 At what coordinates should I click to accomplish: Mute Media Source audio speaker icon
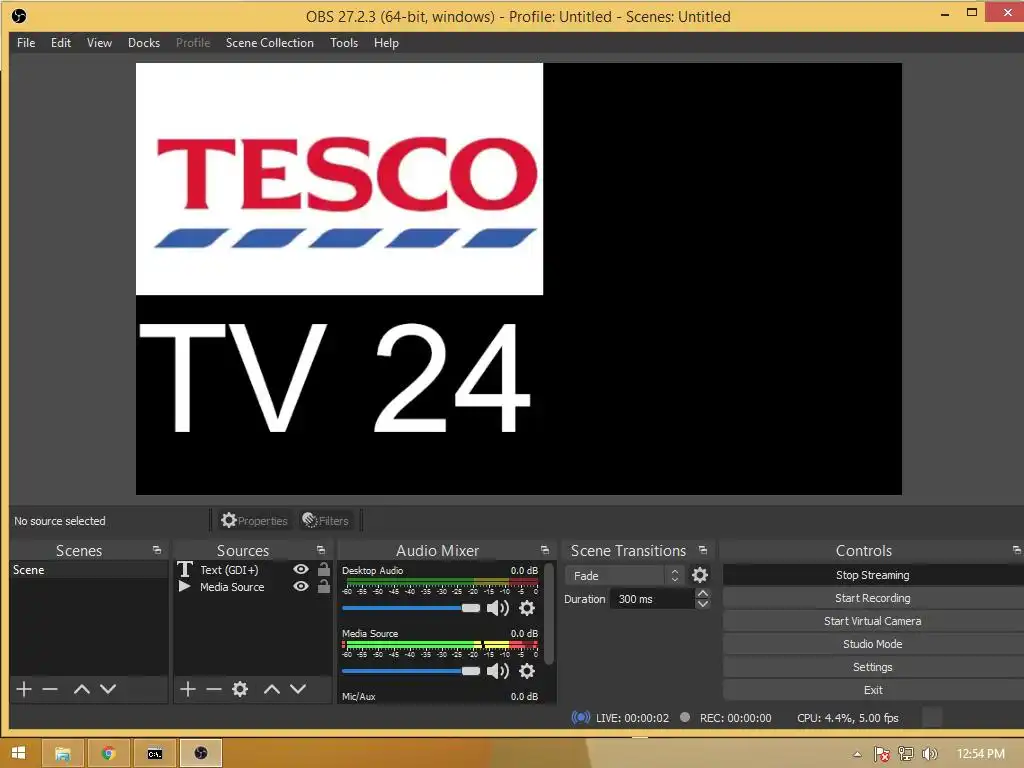coord(498,671)
